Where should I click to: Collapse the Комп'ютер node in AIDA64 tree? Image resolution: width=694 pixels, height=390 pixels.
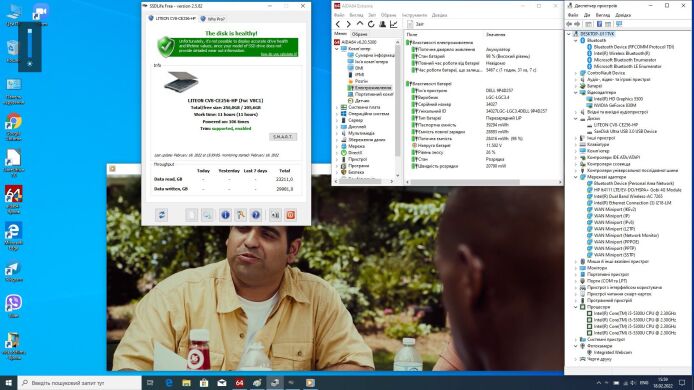point(337,49)
